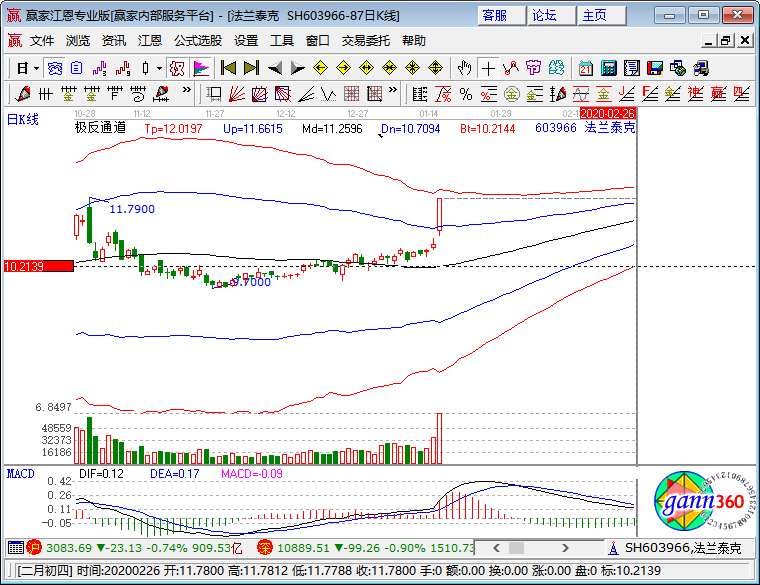Click the network globe computers icon
760x585 pixels.
[678, 68]
